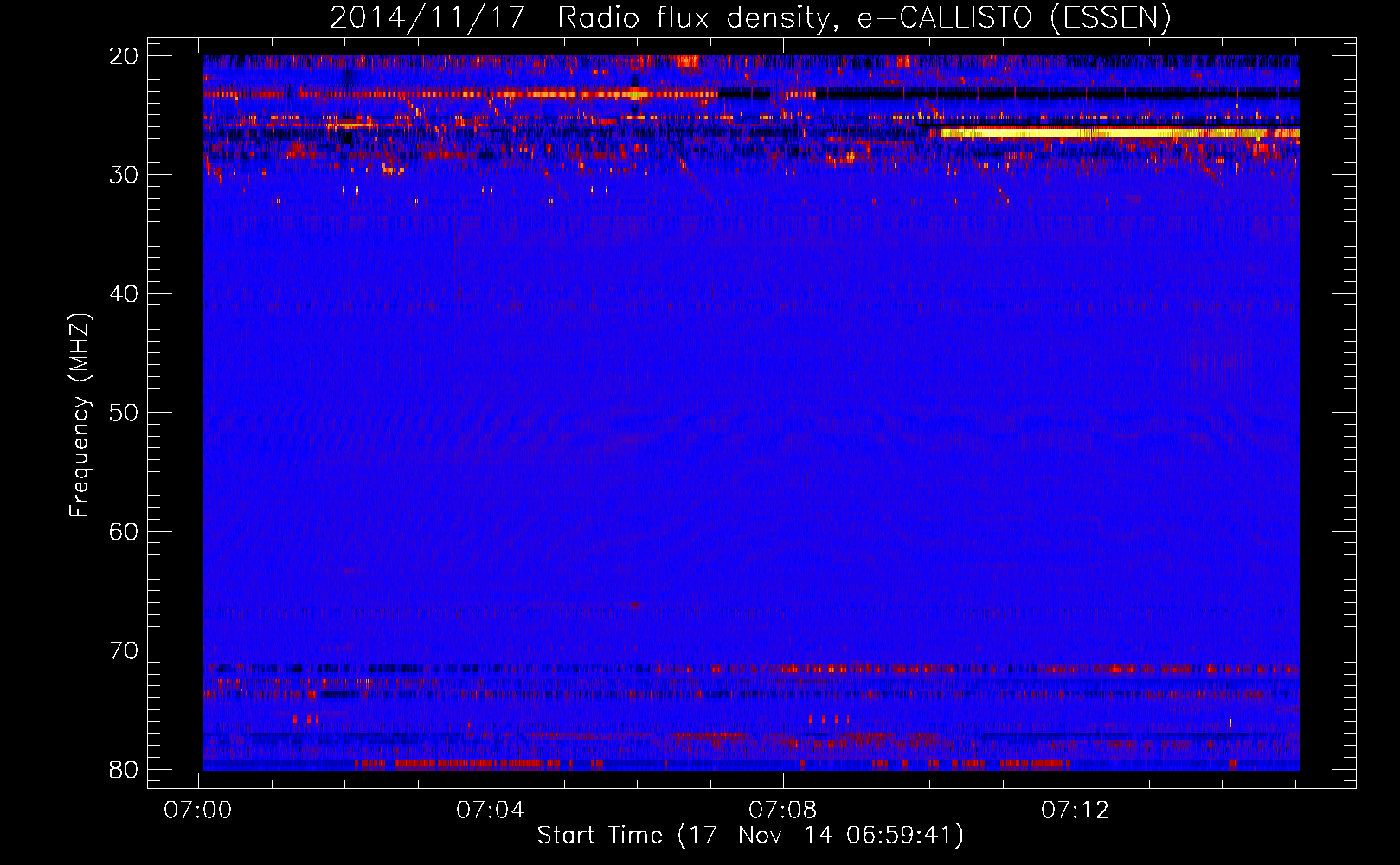Select the 07:12 time tick label

pos(1075,811)
